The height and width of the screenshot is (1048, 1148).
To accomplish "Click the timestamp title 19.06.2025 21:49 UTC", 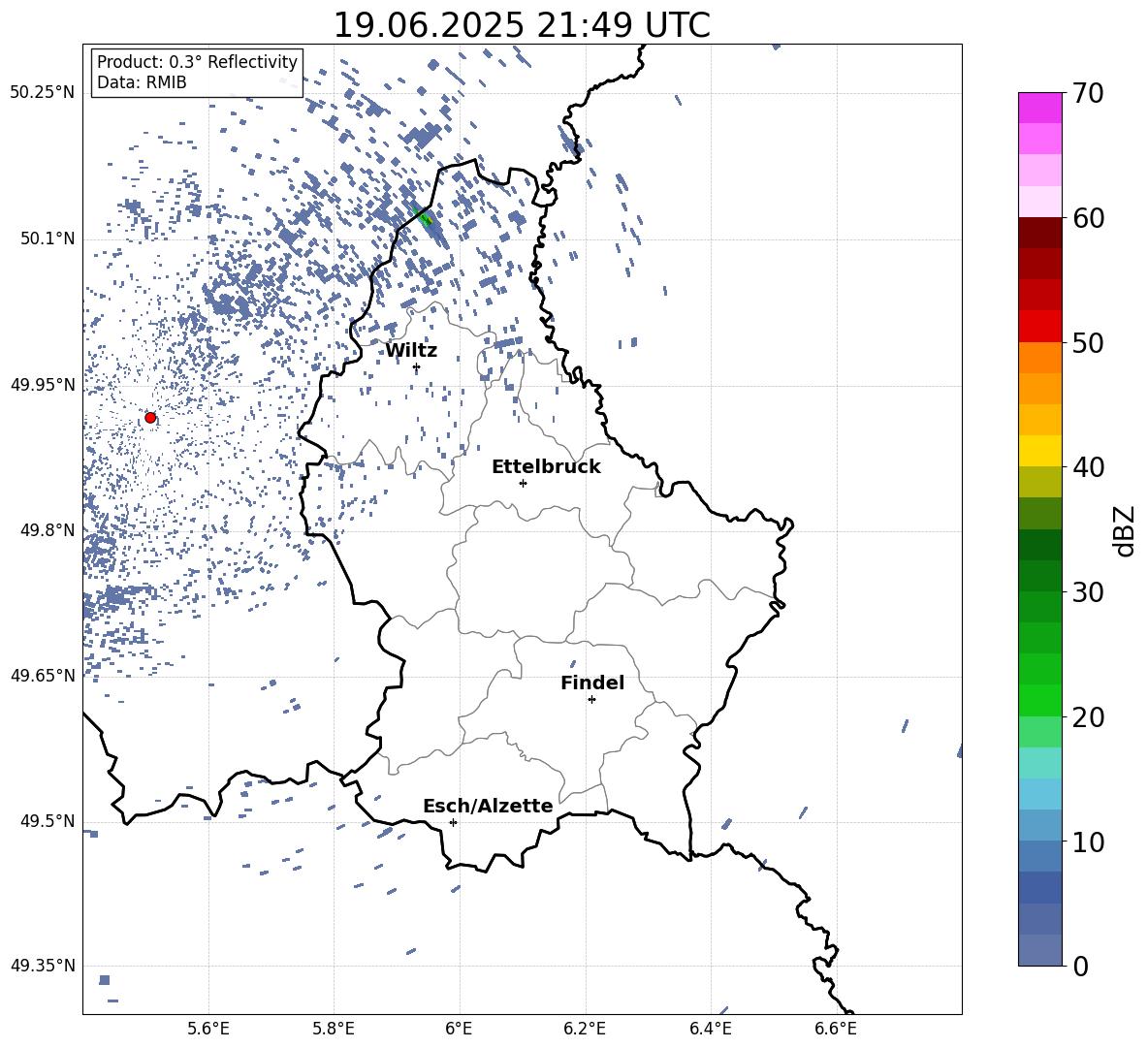I will point(522,25).
